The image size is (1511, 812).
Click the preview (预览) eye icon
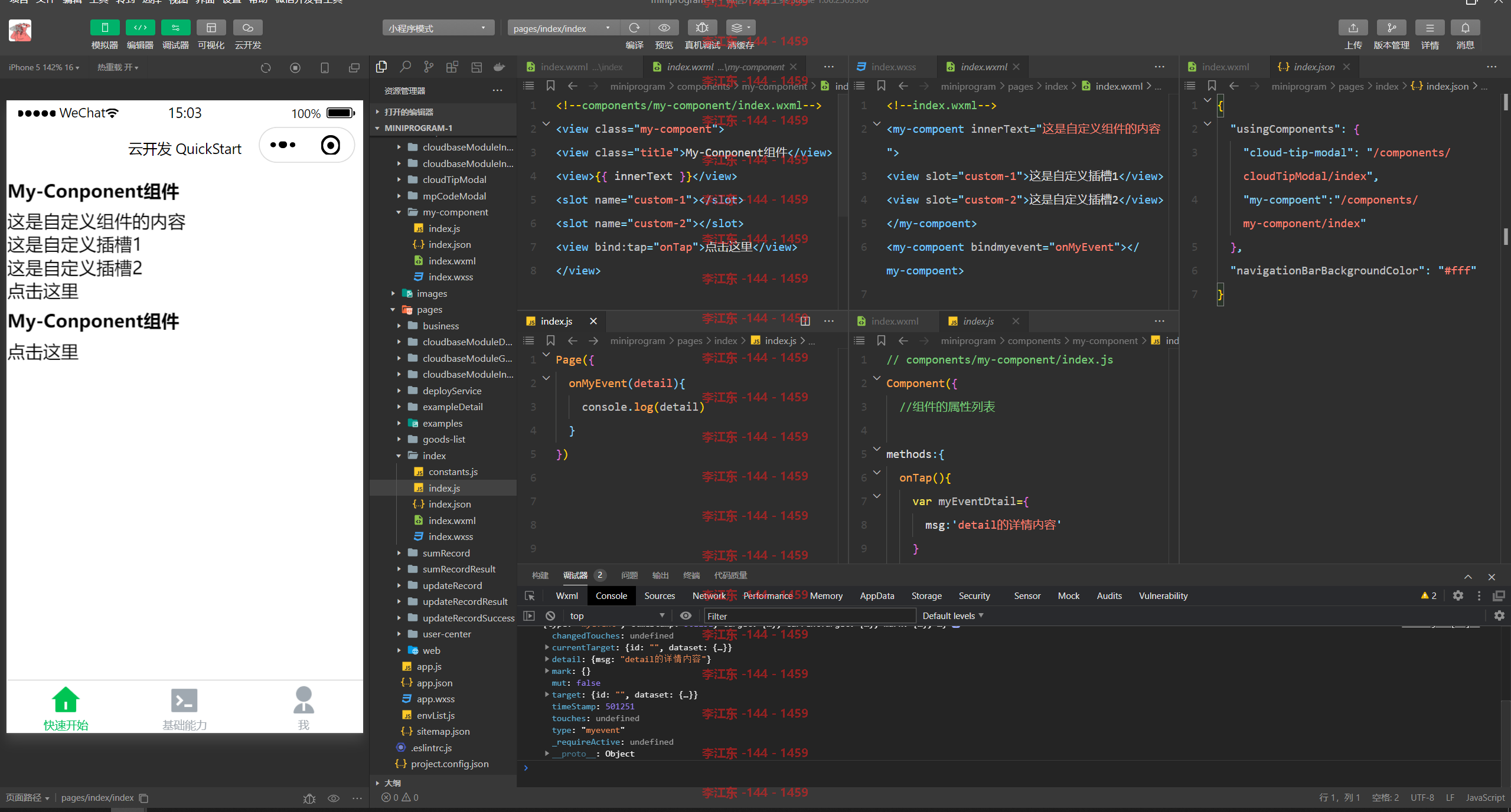tap(664, 28)
